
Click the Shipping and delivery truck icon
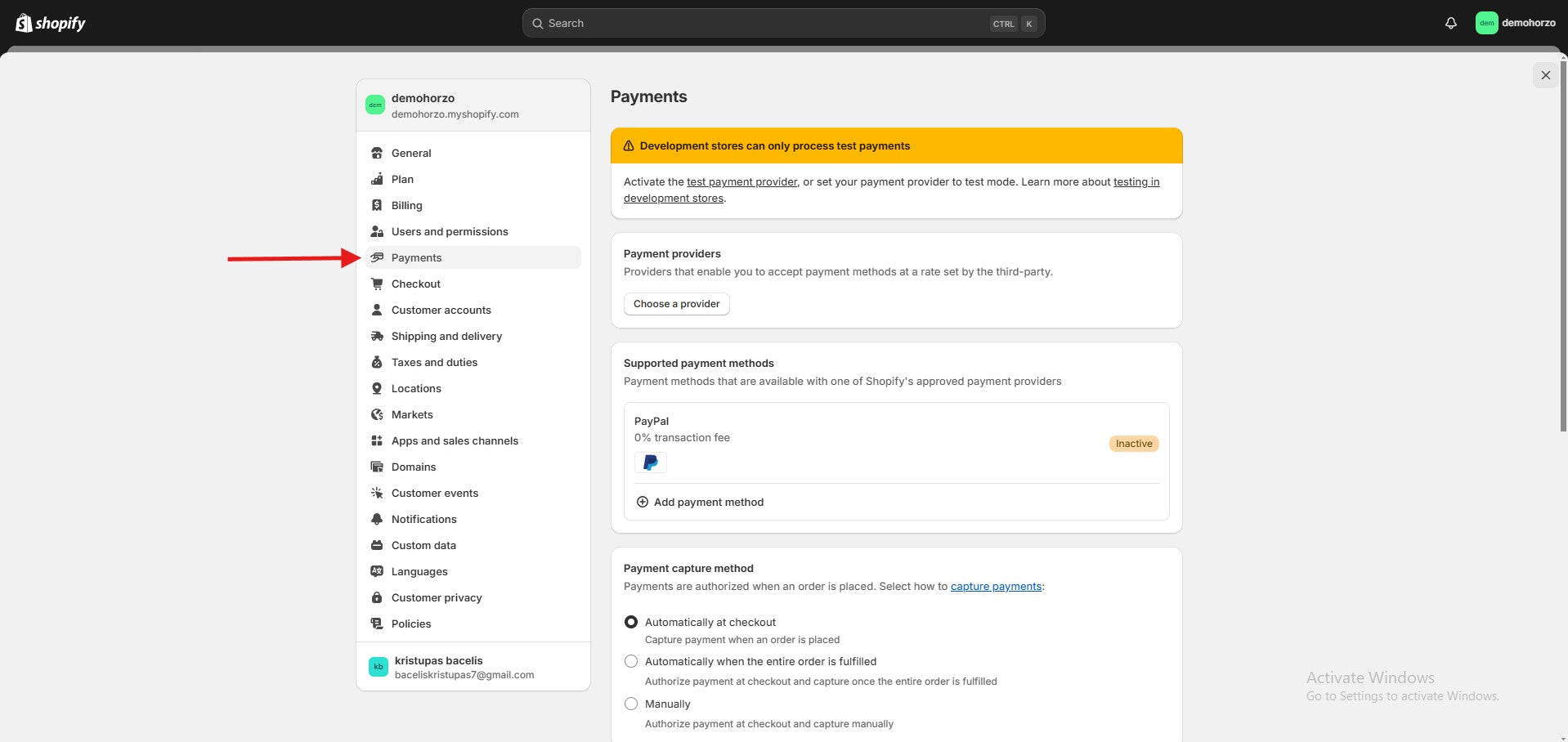pos(377,336)
